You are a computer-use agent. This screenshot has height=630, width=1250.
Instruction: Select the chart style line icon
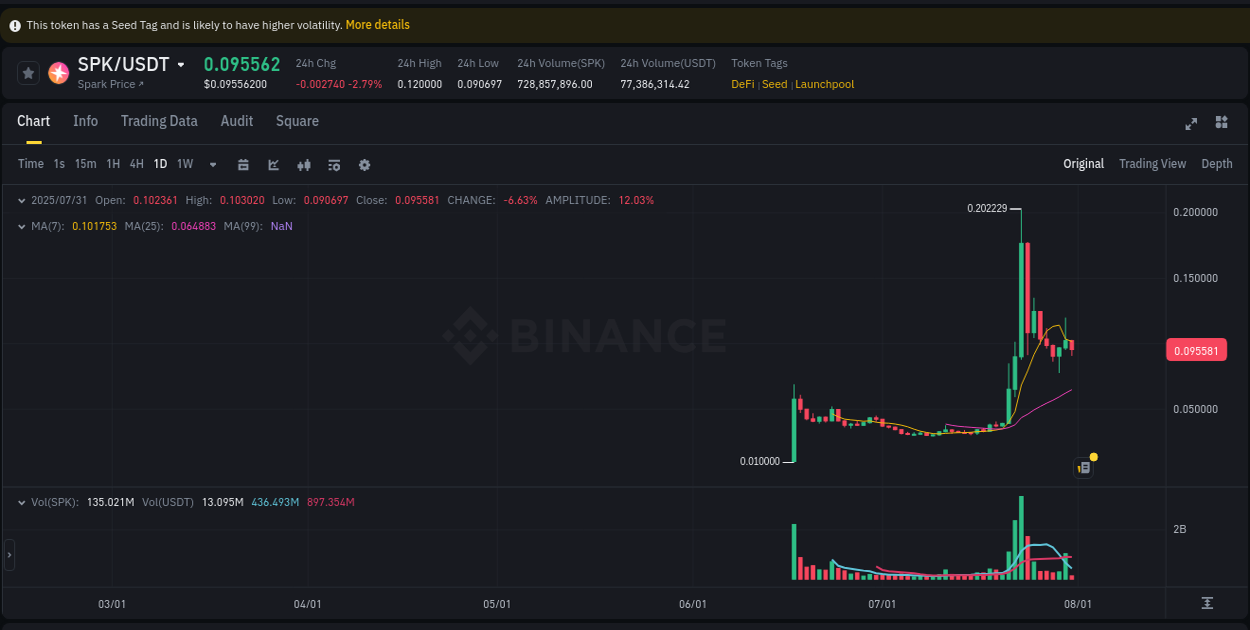click(x=273, y=164)
